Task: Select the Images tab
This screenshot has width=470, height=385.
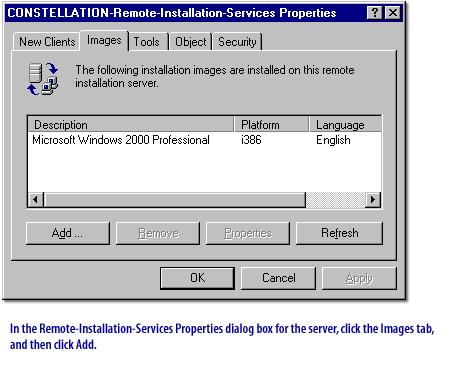Action: pos(104,40)
